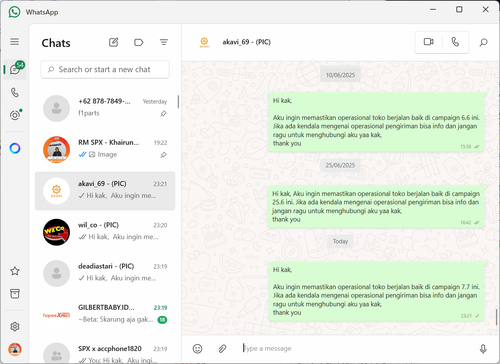
Task: Open the Chats tab in sidebar
Action: click(x=15, y=69)
